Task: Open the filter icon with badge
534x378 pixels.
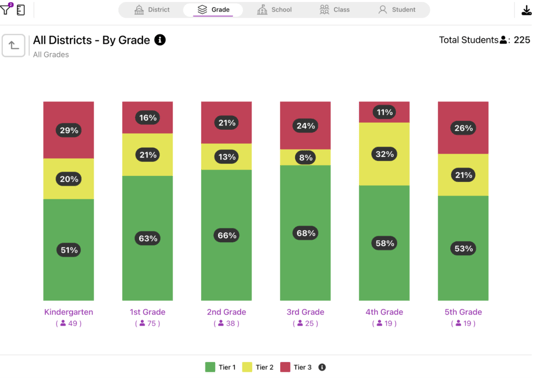Action: [6, 9]
